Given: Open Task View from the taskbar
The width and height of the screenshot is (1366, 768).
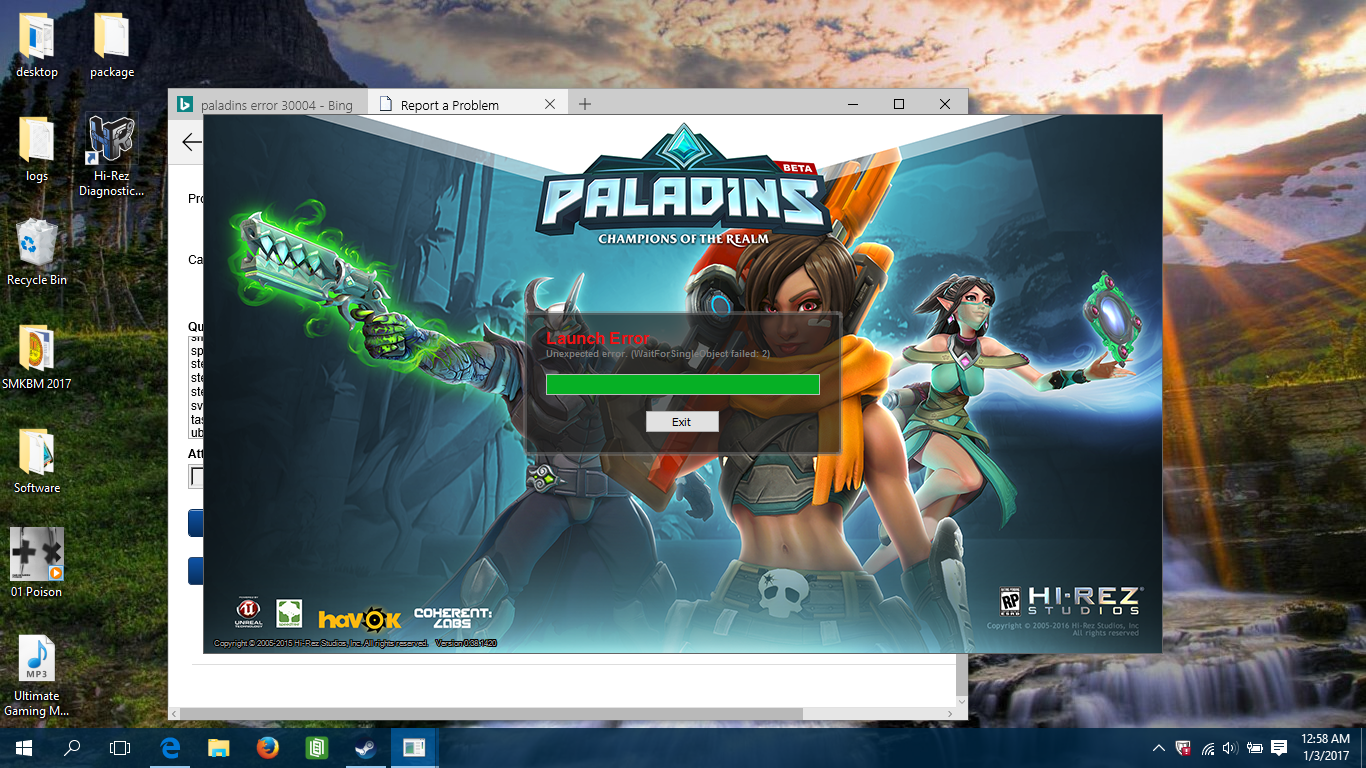Looking at the screenshot, I should point(120,748).
